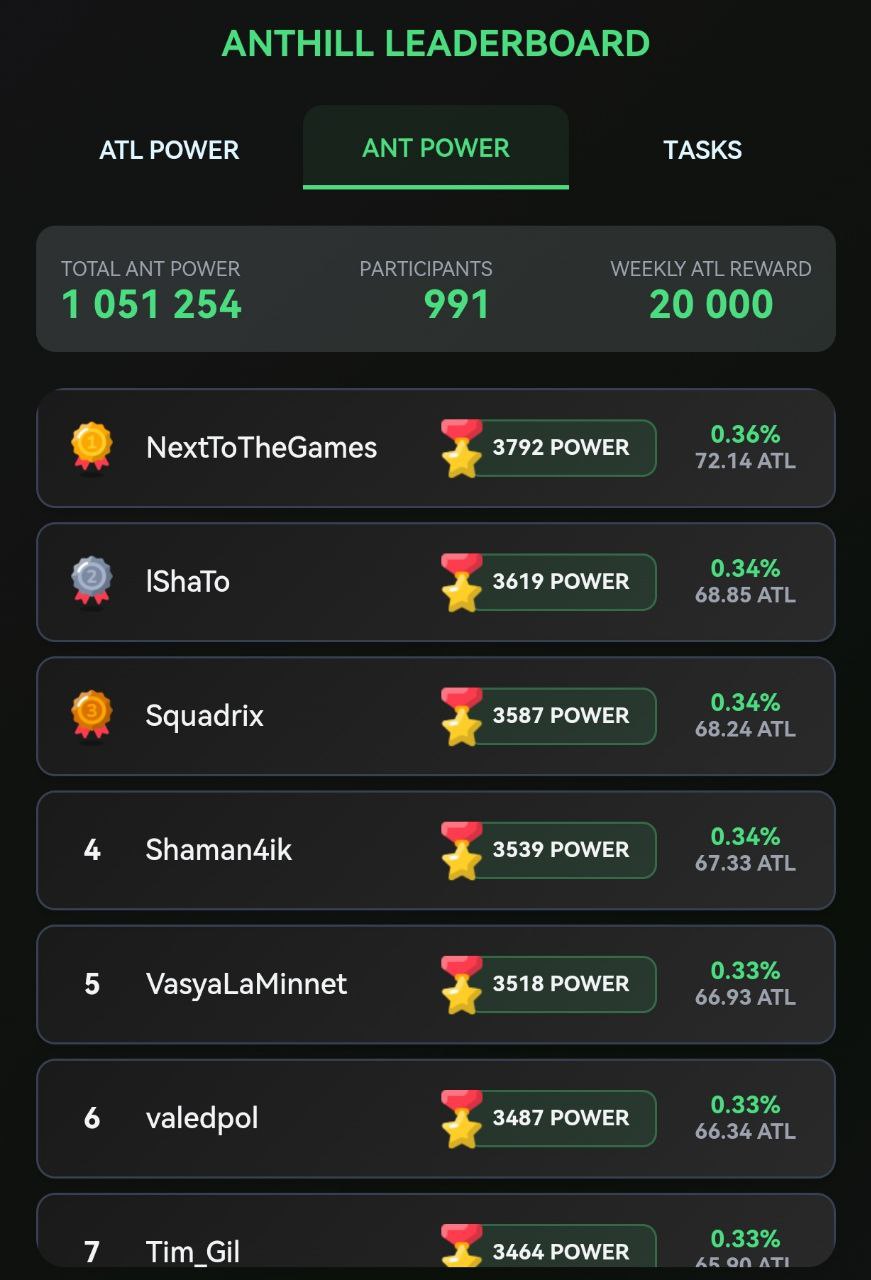The width and height of the screenshot is (871, 1280).
Task: Open lShaTo player entry
Action: 436,582
